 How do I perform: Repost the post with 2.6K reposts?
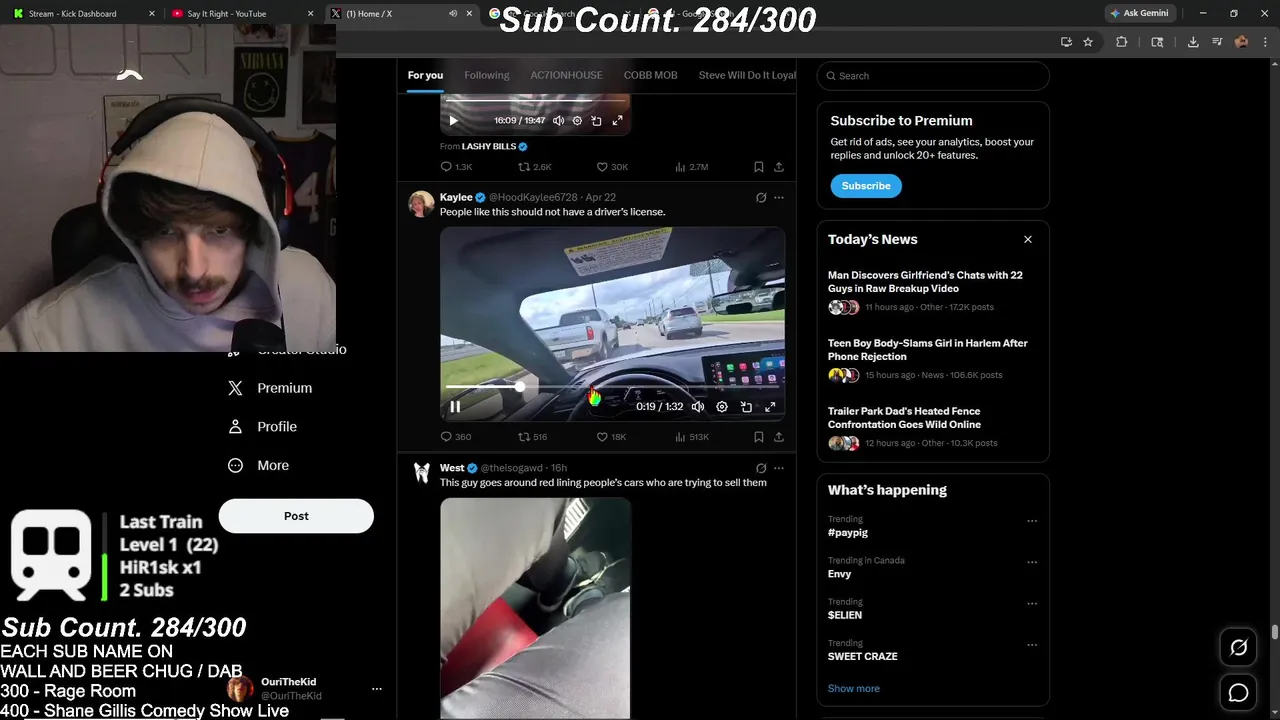click(x=534, y=167)
